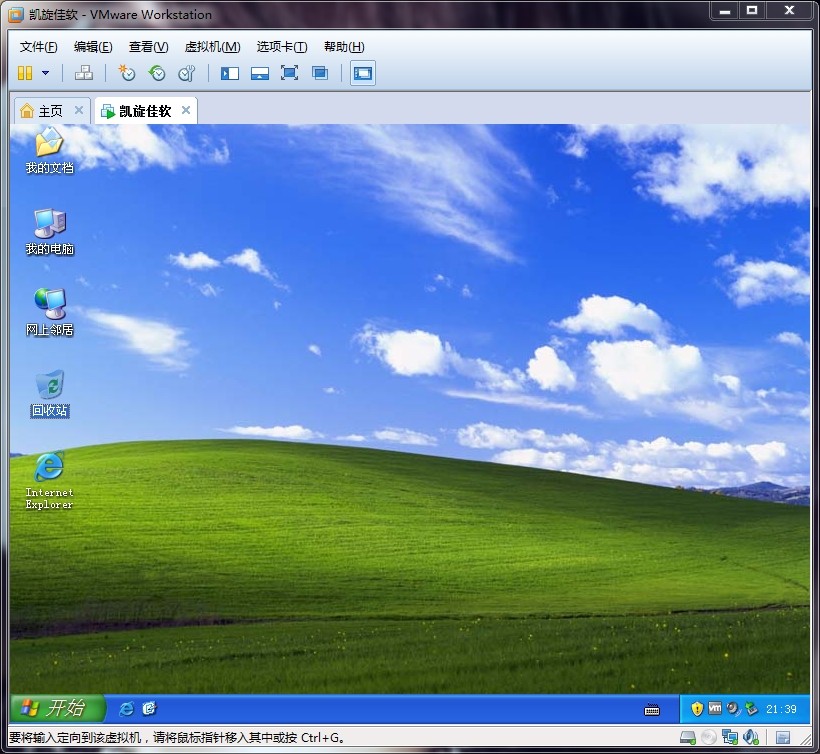Open the 文件(F) menu
Viewport: 820px width, 754px height.
click(38, 47)
